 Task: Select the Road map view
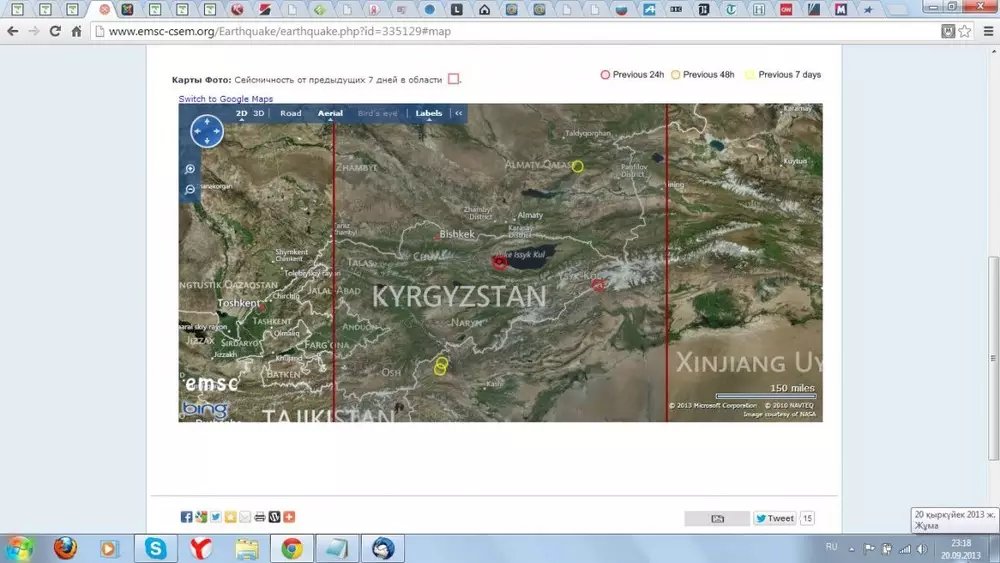click(291, 114)
